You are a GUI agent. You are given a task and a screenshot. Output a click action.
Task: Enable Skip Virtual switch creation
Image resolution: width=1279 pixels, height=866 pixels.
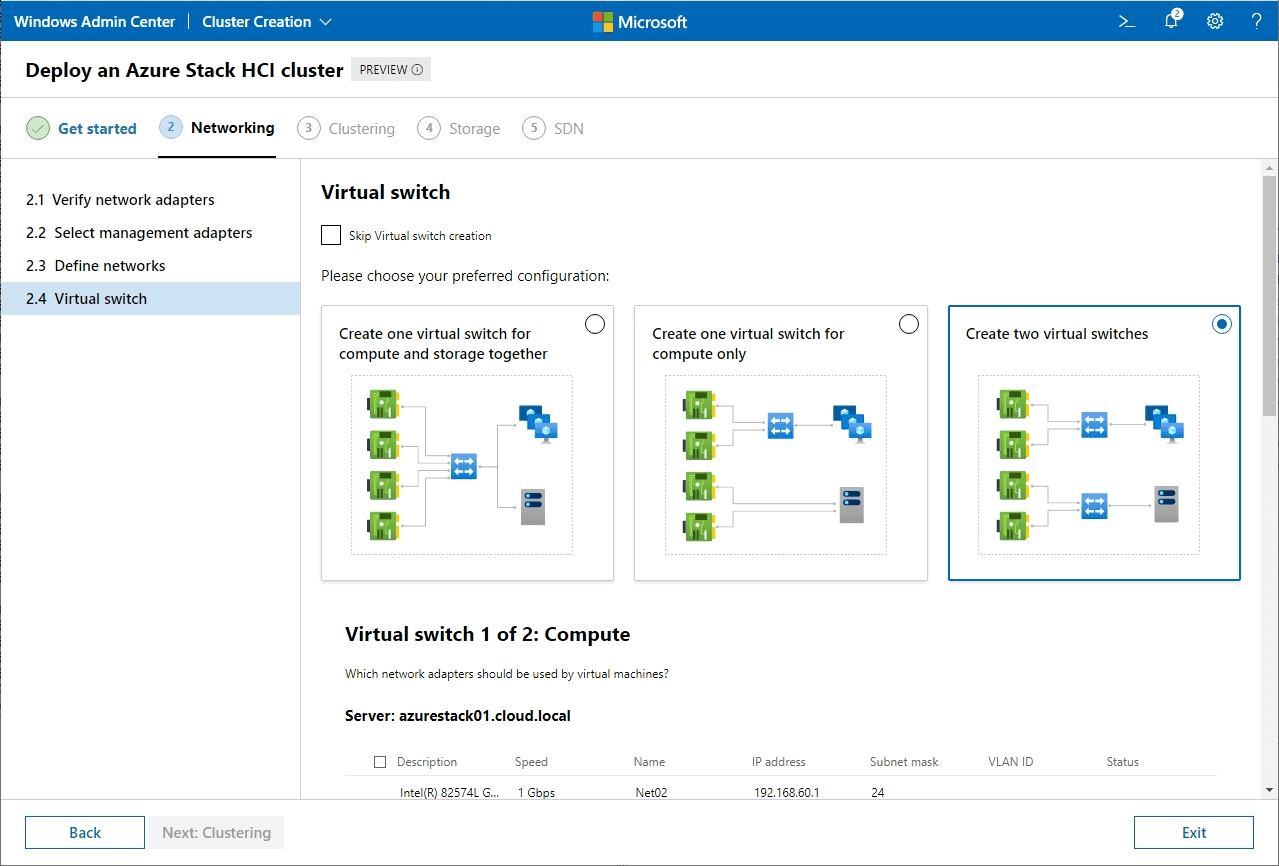click(x=331, y=235)
